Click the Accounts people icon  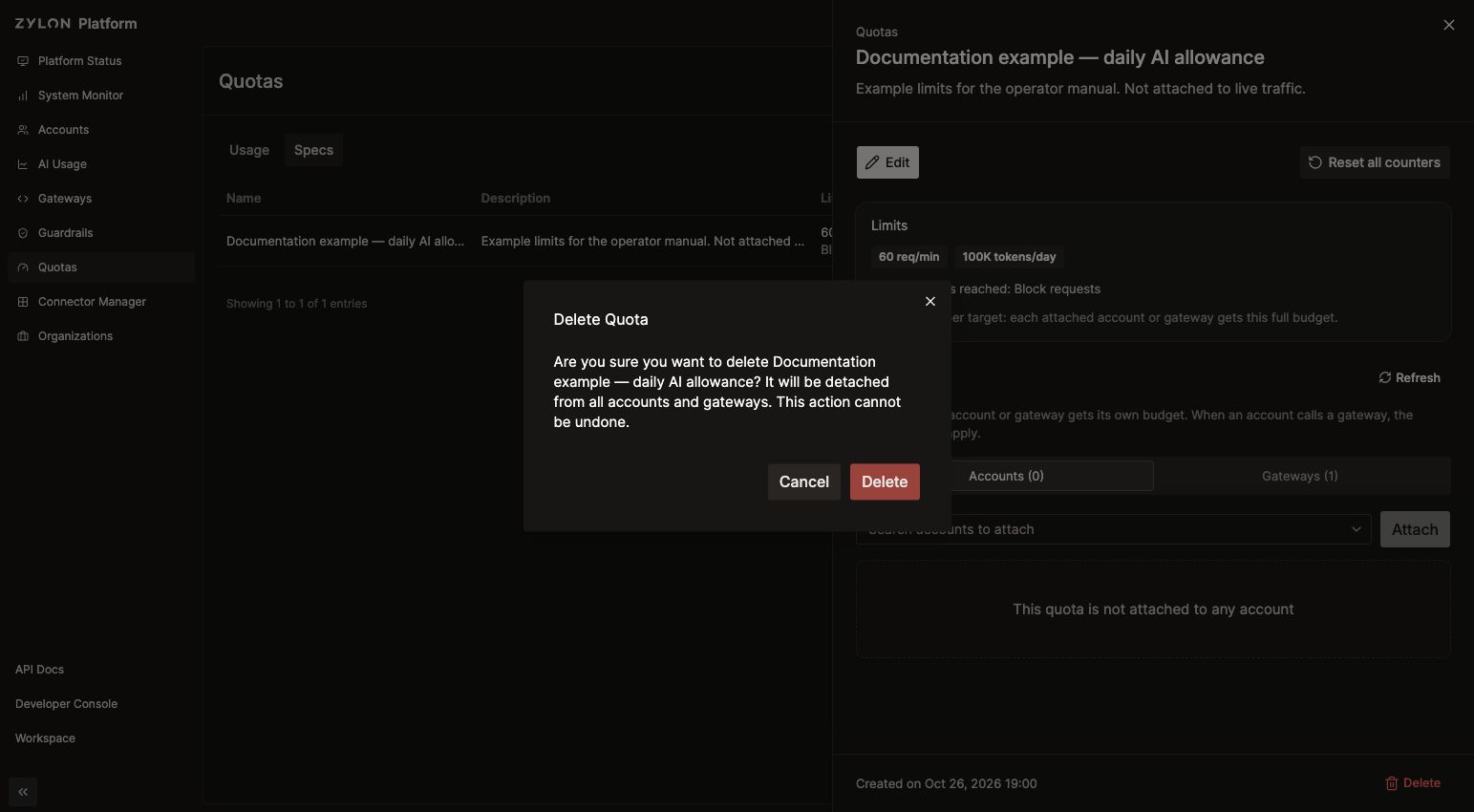coord(23,130)
